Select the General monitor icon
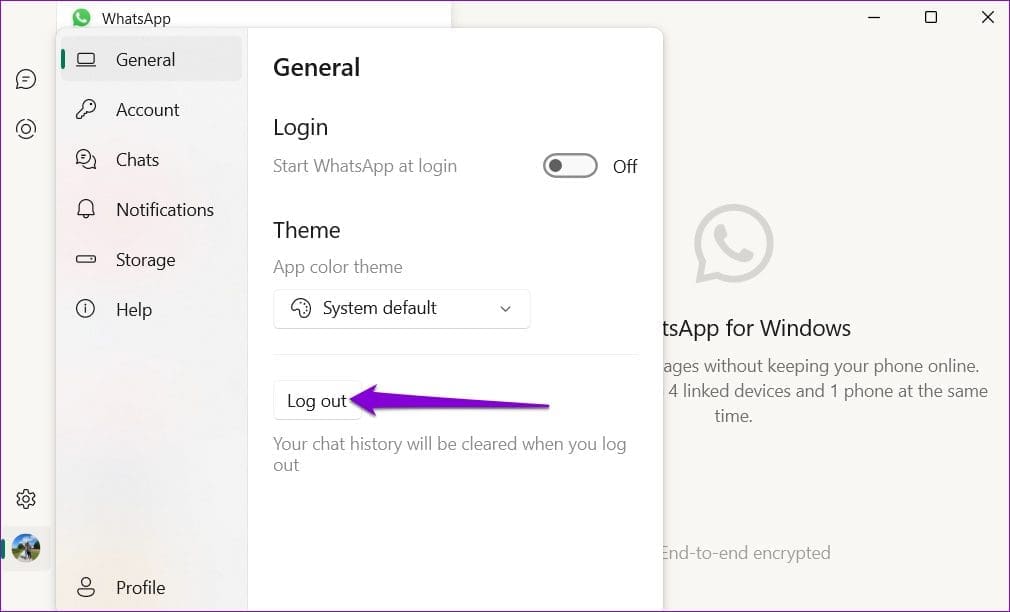 (86, 59)
